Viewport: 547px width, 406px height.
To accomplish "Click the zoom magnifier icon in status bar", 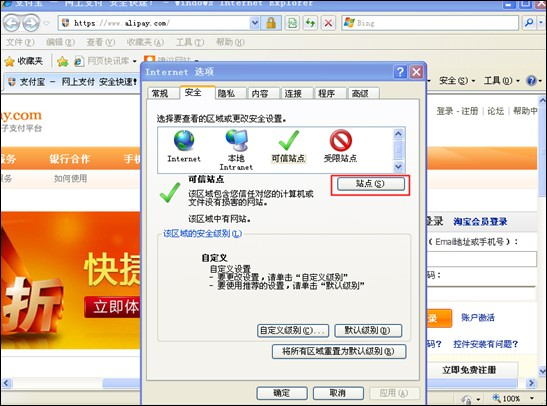I will 496,398.
